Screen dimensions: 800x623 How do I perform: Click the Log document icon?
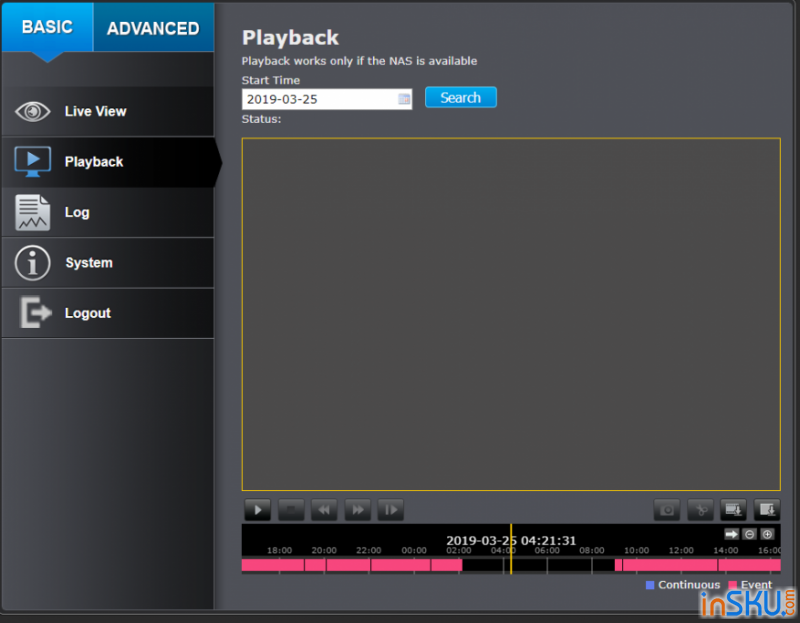click(x=33, y=212)
